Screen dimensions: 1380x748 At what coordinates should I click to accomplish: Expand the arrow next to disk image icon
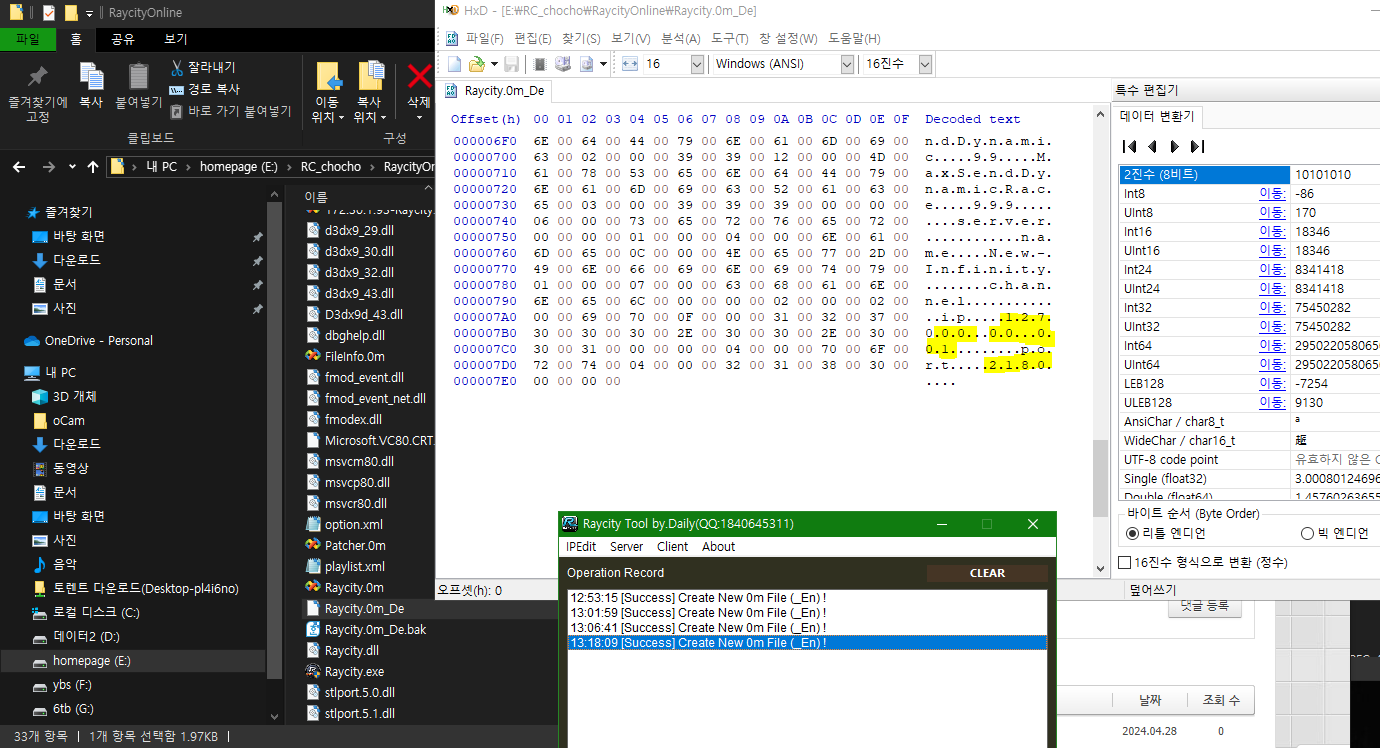click(603, 64)
